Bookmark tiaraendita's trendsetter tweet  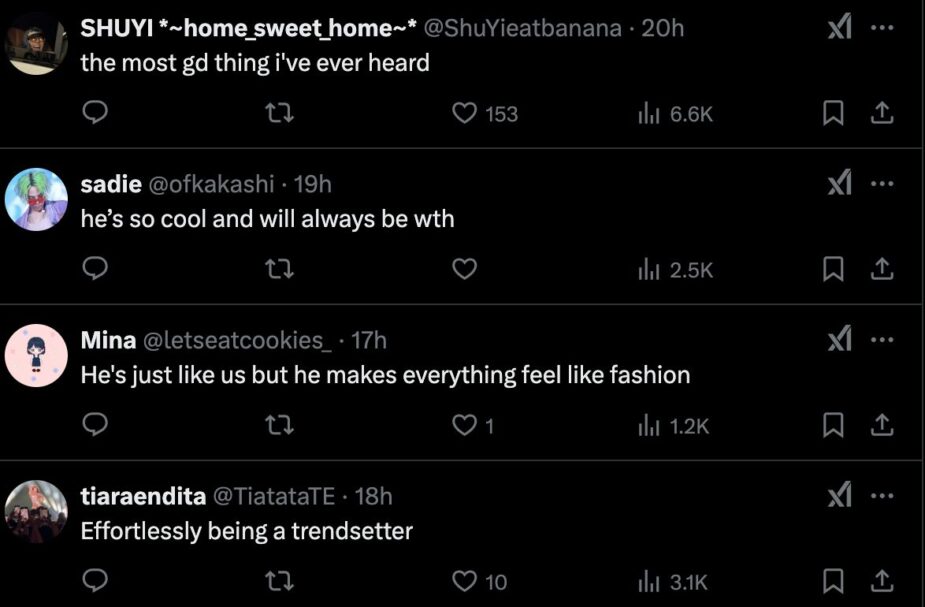(832, 581)
